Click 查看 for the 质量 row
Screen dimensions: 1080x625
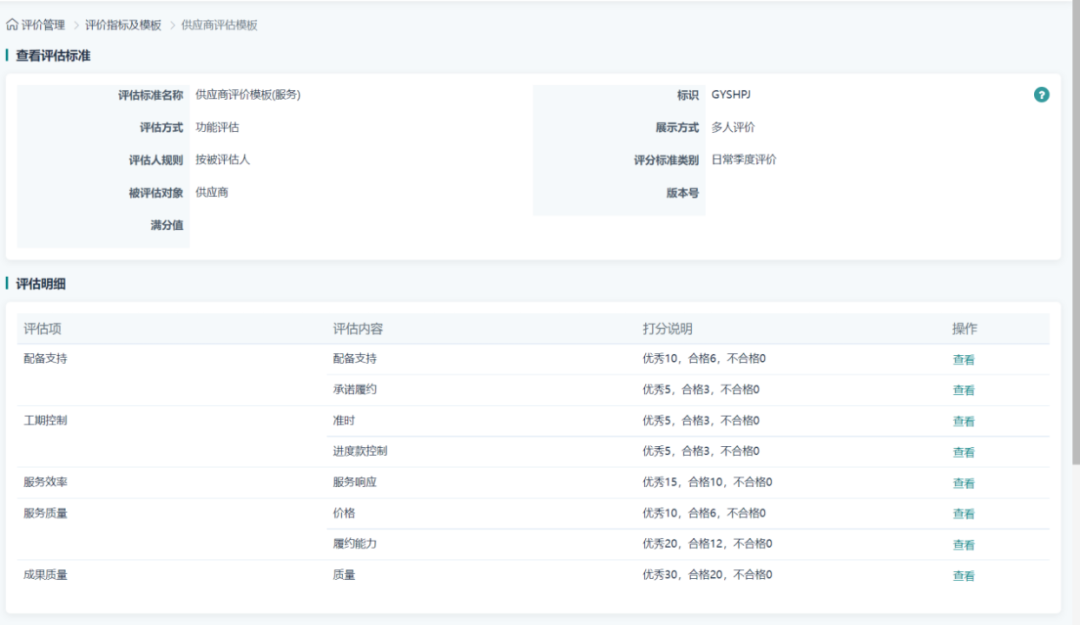coord(963,576)
